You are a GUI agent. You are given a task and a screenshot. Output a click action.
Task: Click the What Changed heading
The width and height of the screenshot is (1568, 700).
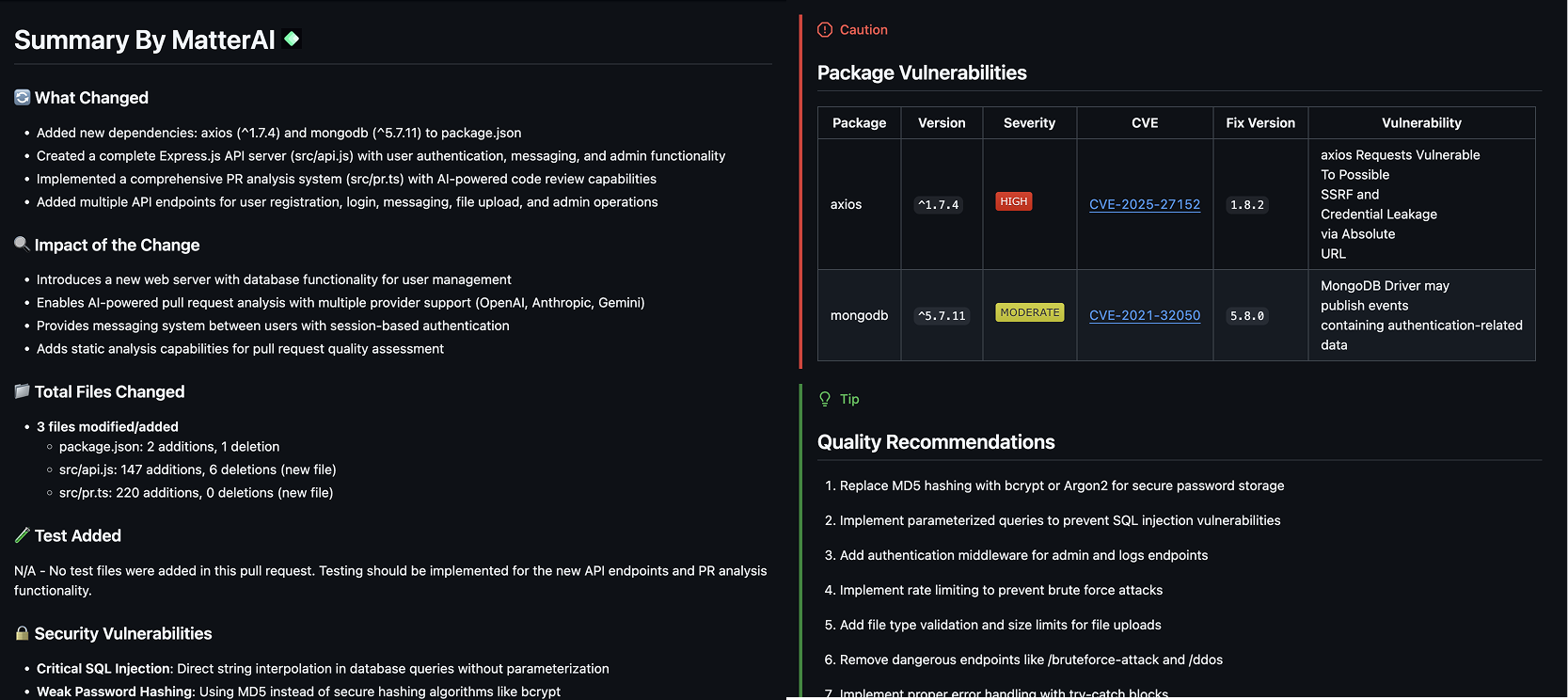point(91,98)
